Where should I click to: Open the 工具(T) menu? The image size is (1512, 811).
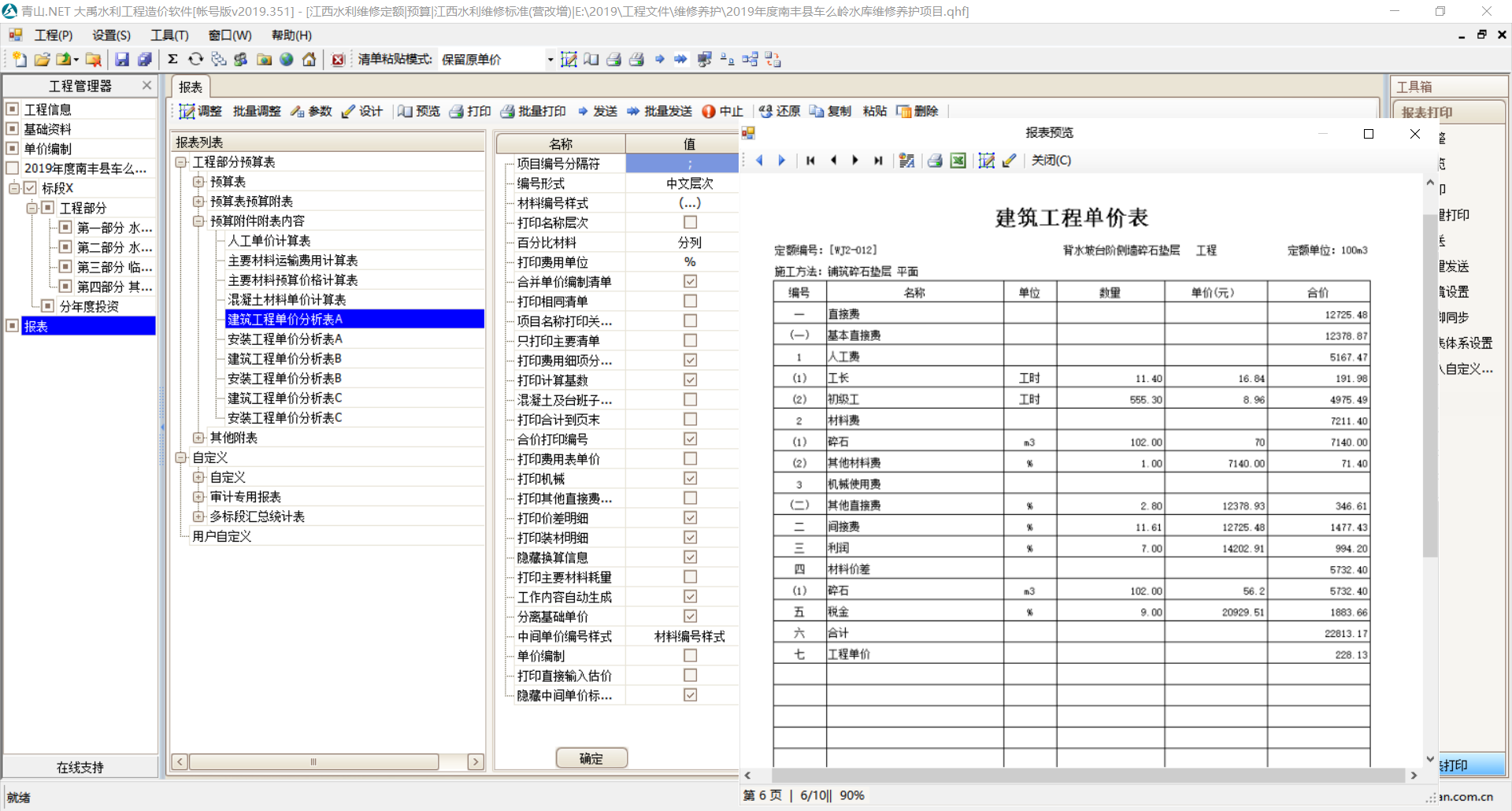click(x=169, y=35)
